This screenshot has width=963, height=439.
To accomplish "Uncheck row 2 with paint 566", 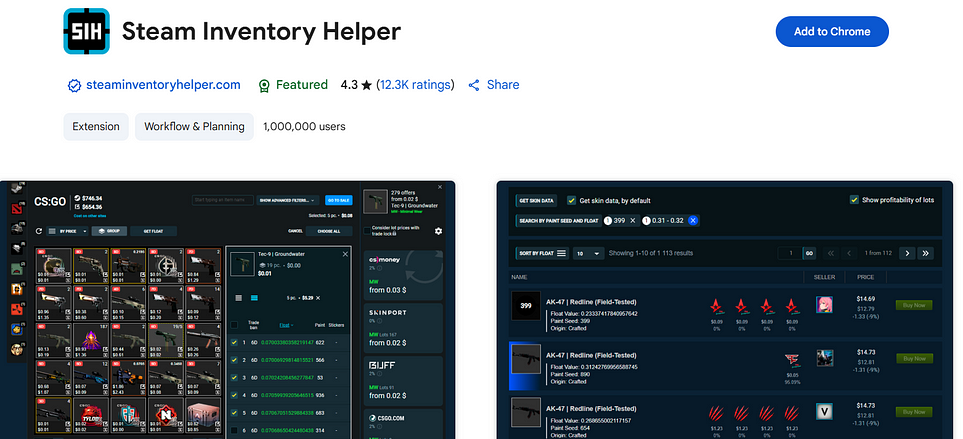I will 234,360.
